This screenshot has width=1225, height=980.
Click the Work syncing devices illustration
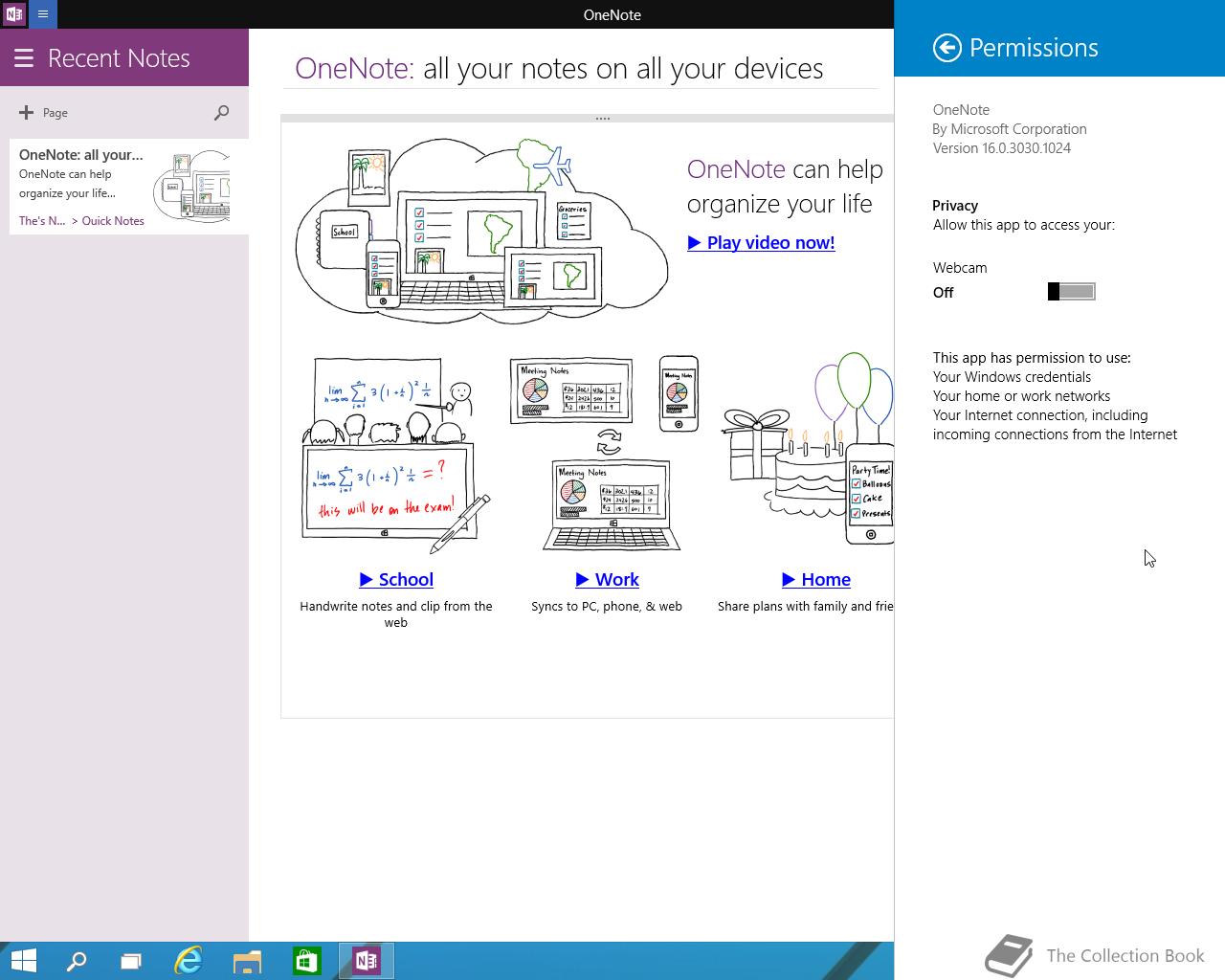point(606,454)
